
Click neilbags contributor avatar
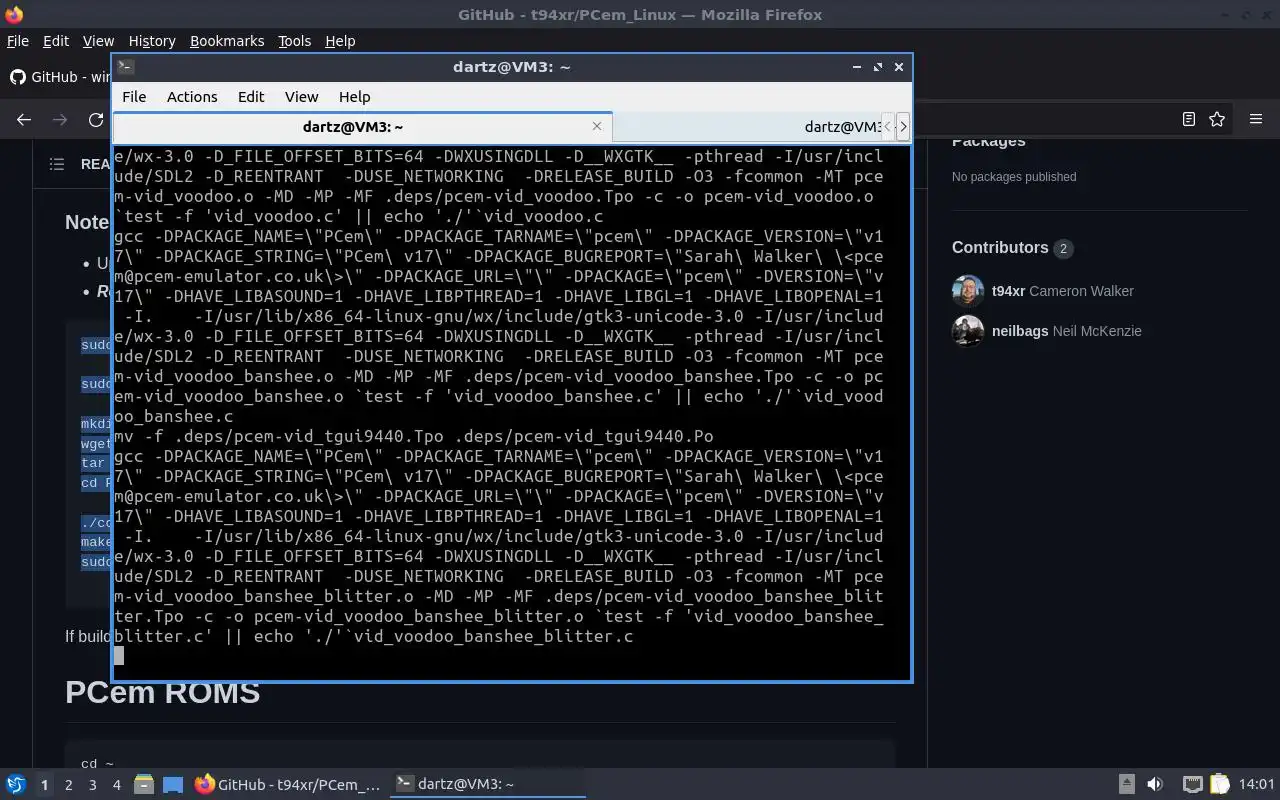click(968, 331)
